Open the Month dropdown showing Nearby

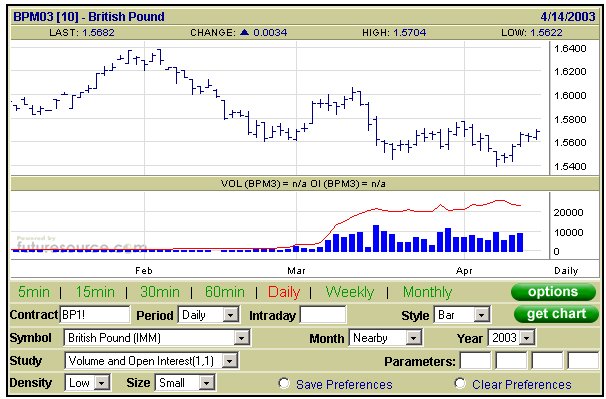click(x=385, y=338)
